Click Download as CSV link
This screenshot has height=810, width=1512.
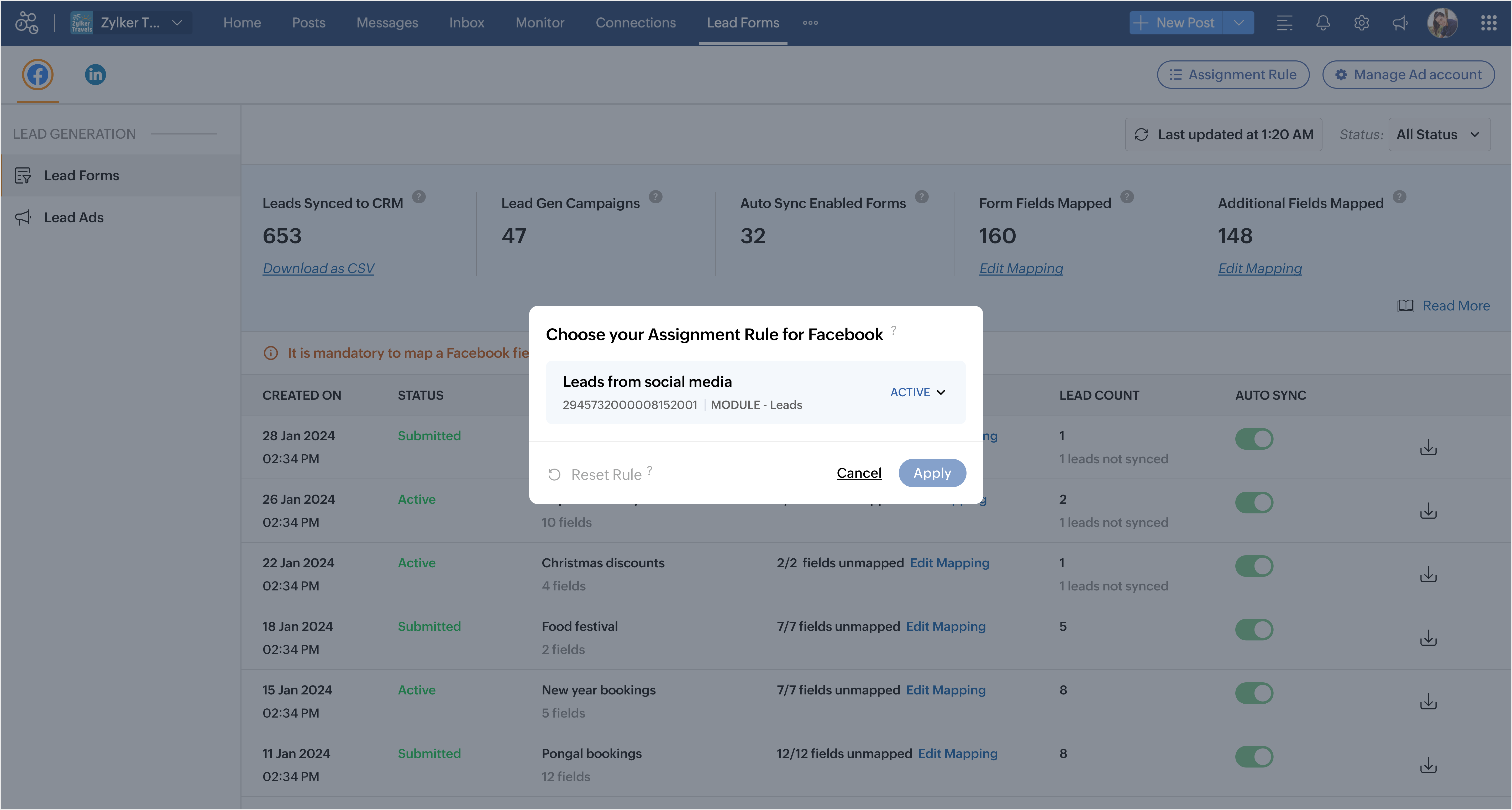[318, 268]
